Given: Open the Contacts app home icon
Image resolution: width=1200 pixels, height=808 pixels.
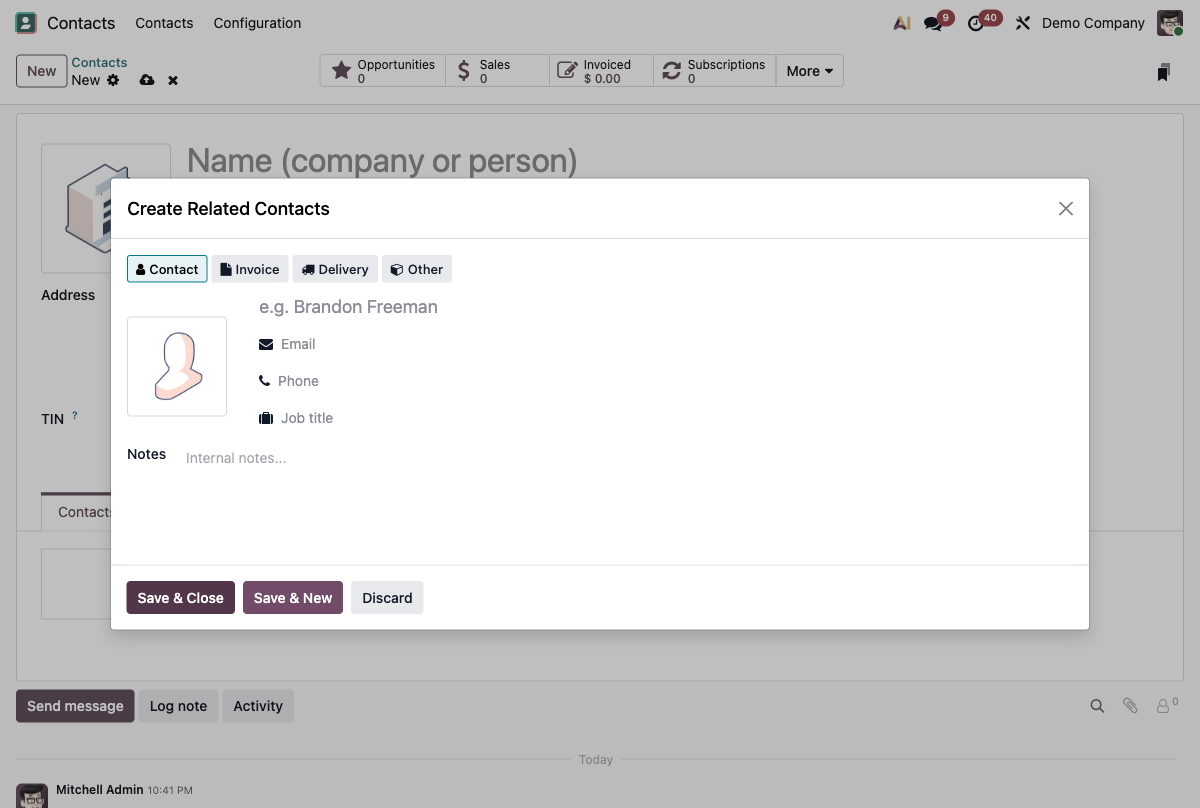Looking at the screenshot, I should [x=26, y=22].
